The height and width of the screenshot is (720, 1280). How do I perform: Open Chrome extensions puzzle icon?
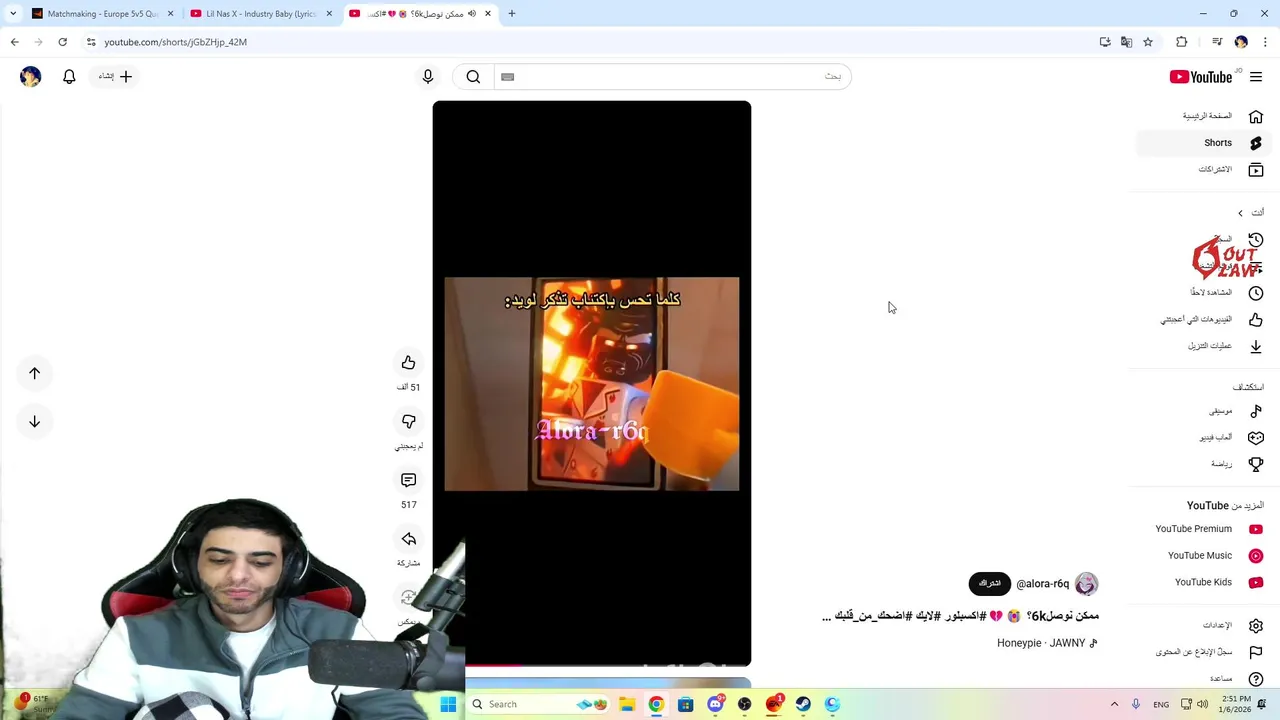[1182, 42]
